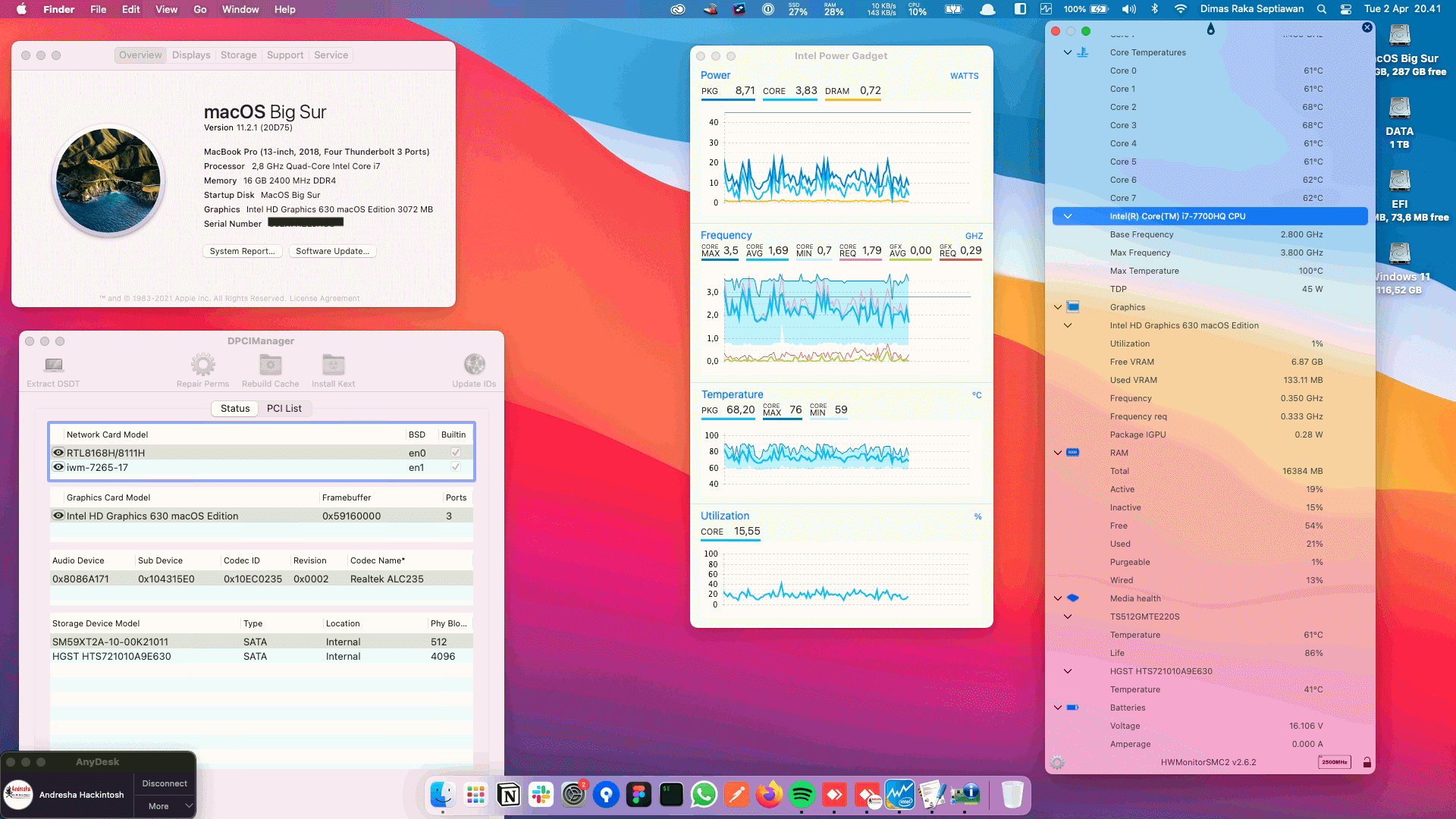Screen dimensions: 1456x819
Task: Toggle eye icon for Intel HD Graphics 630
Action: point(58,516)
